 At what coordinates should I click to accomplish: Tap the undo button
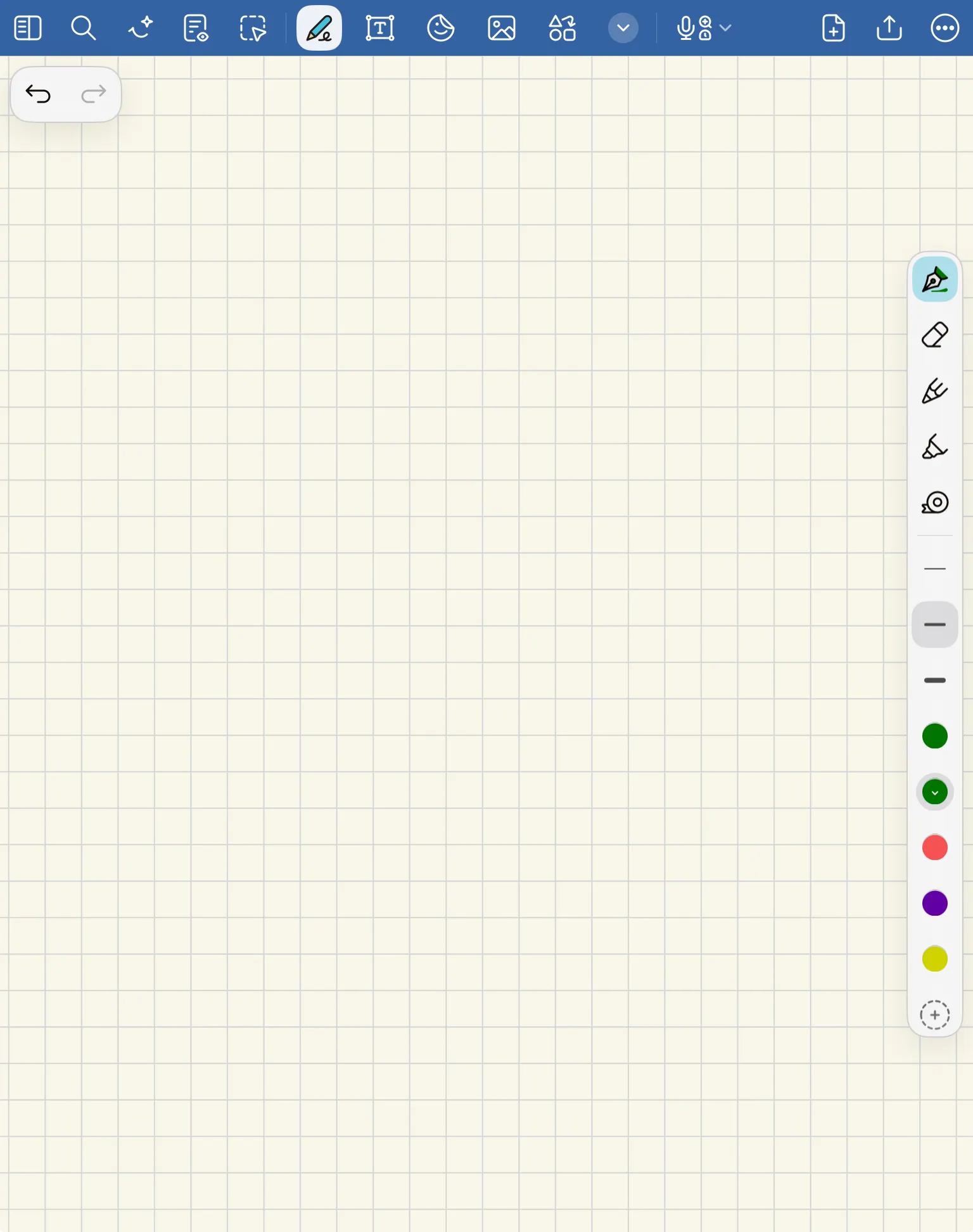coord(38,94)
